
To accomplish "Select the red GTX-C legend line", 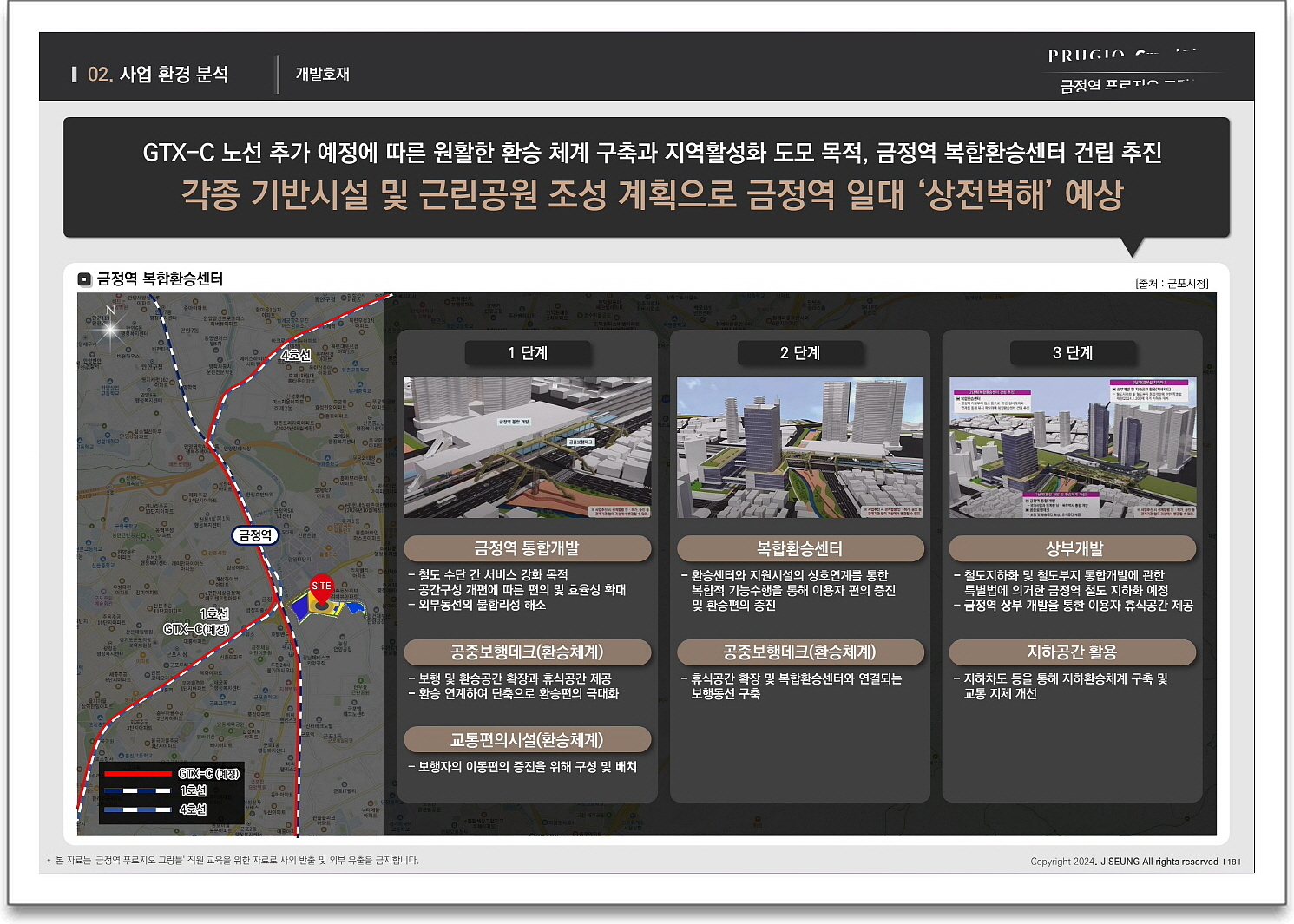I will coord(137,773).
